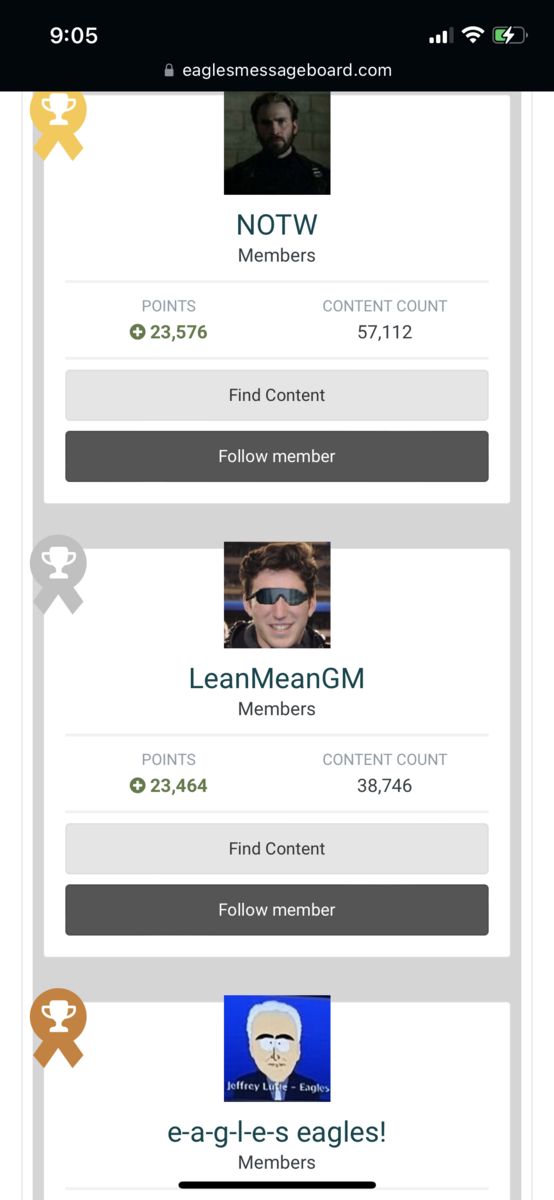Open NOTW's avatar picture
Screen dimensions: 554x1200
(277, 143)
